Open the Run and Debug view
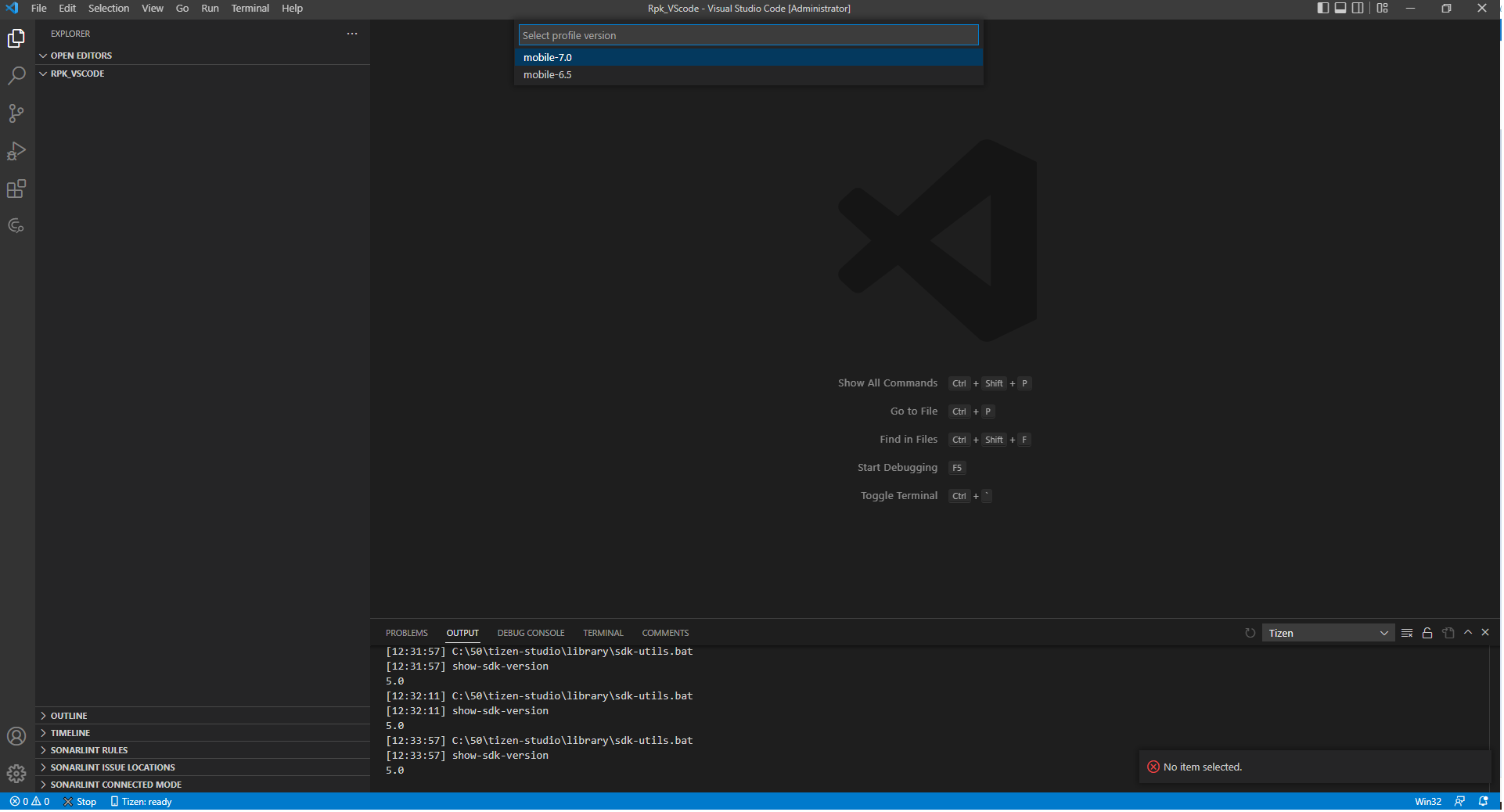1504x812 pixels. pos(16,151)
